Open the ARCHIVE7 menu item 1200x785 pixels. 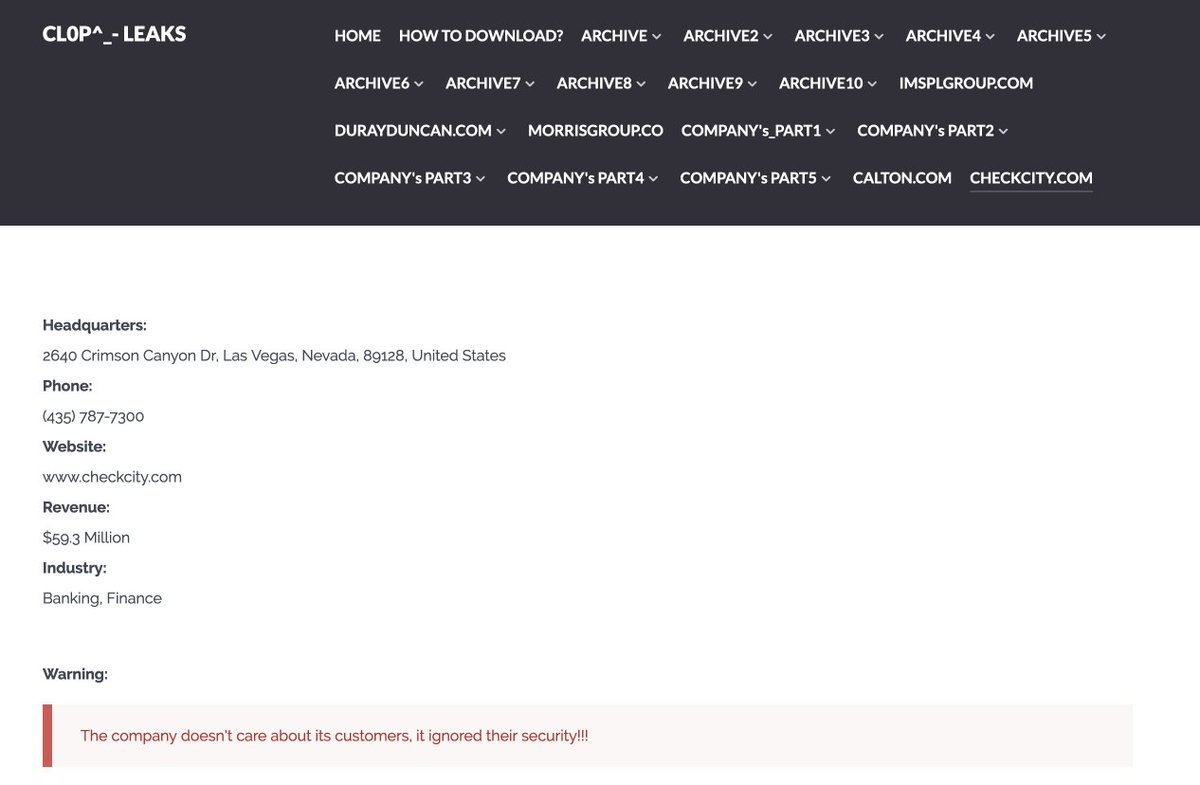(483, 83)
